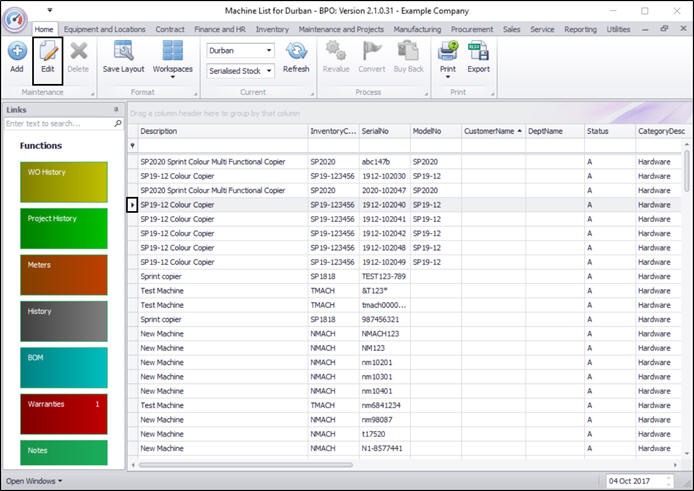Image resolution: width=694 pixels, height=491 pixels.
Task: Click the Add machine icon
Action: (17, 57)
